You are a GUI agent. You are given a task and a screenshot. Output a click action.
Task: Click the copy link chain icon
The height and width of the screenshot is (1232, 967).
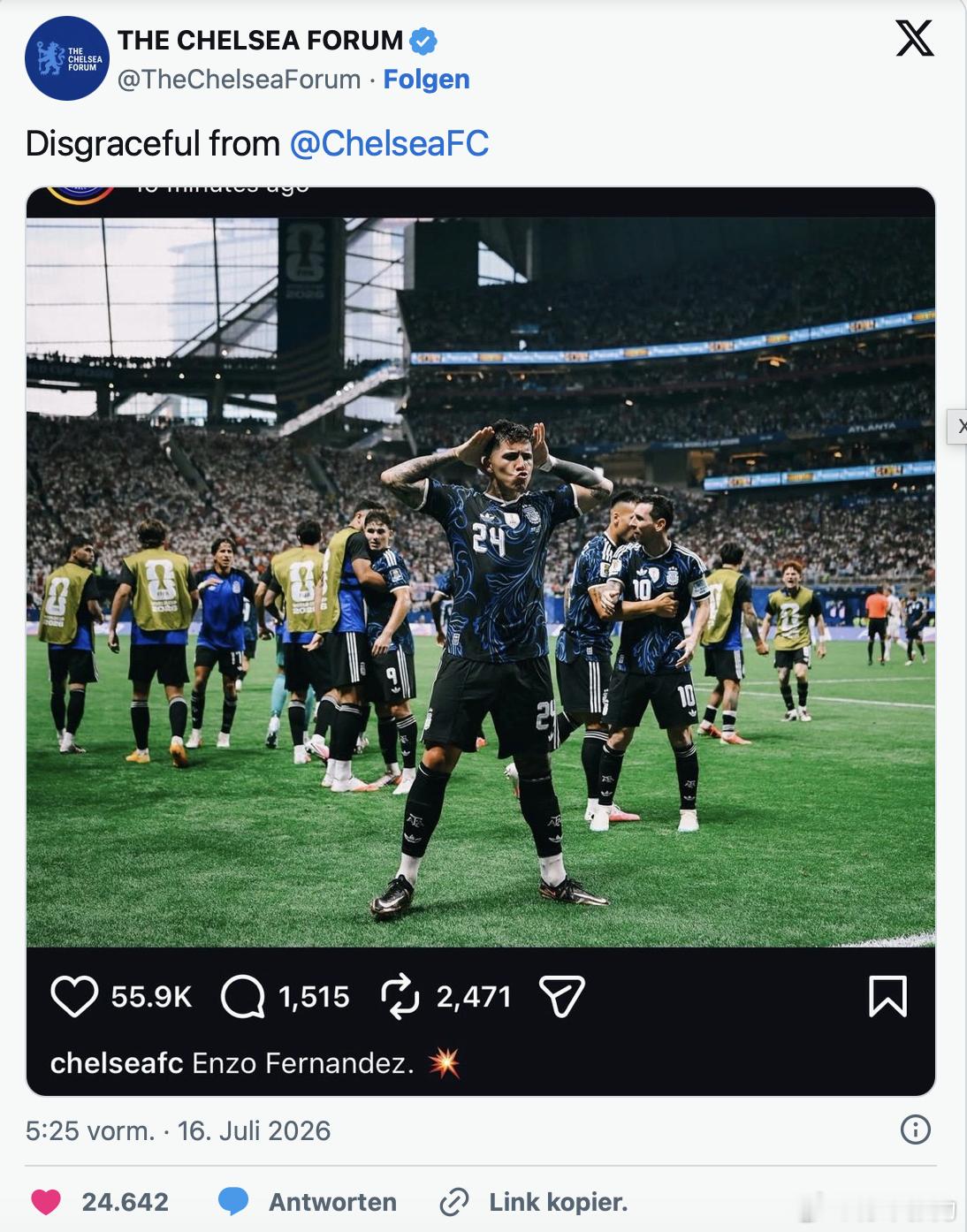(454, 1202)
